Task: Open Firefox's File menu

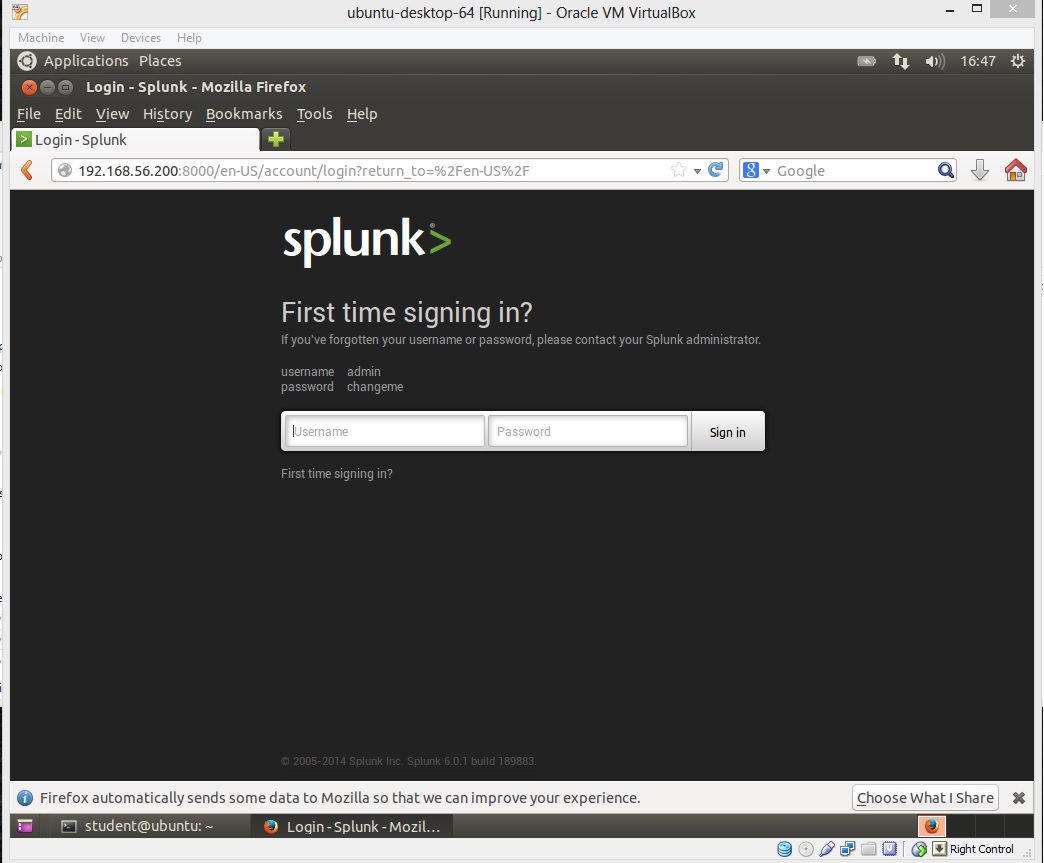Action: pyautogui.click(x=29, y=114)
